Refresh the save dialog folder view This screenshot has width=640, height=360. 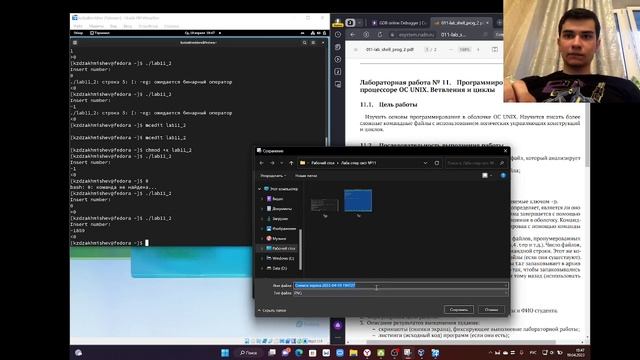click(x=437, y=163)
